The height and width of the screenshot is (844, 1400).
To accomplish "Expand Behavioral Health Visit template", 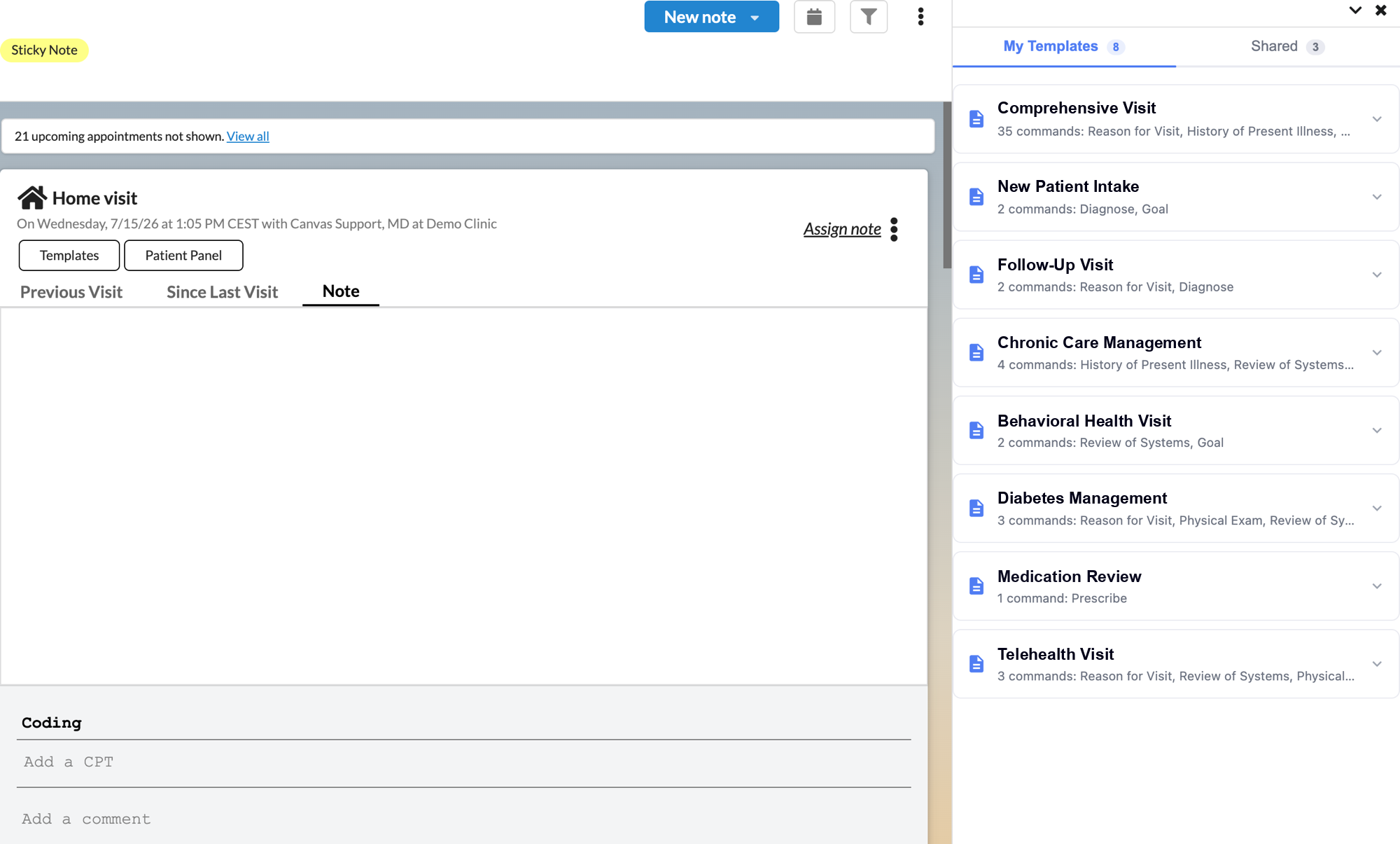I will click(x=1377, y=430).
